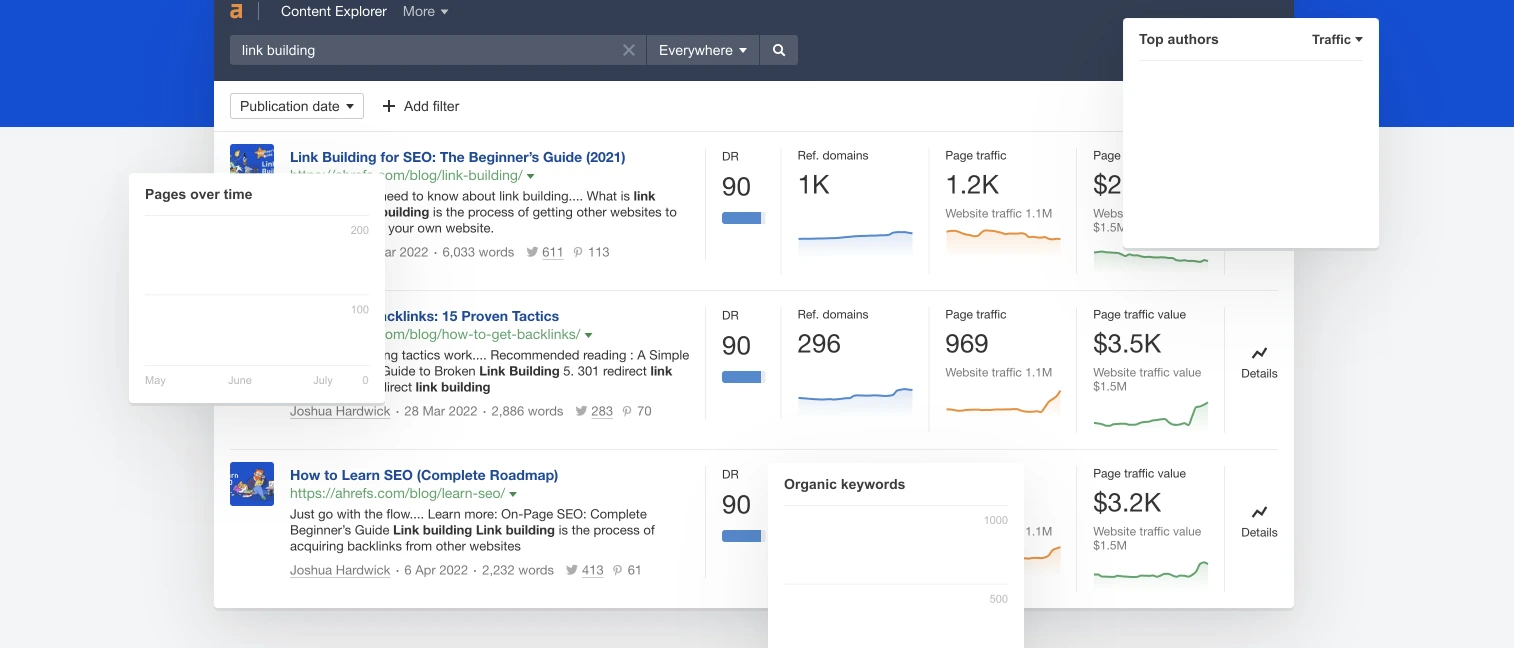
Task: Click the Page traffic value 1.2K
Action: pyautogui.click(x=972, y=185)
